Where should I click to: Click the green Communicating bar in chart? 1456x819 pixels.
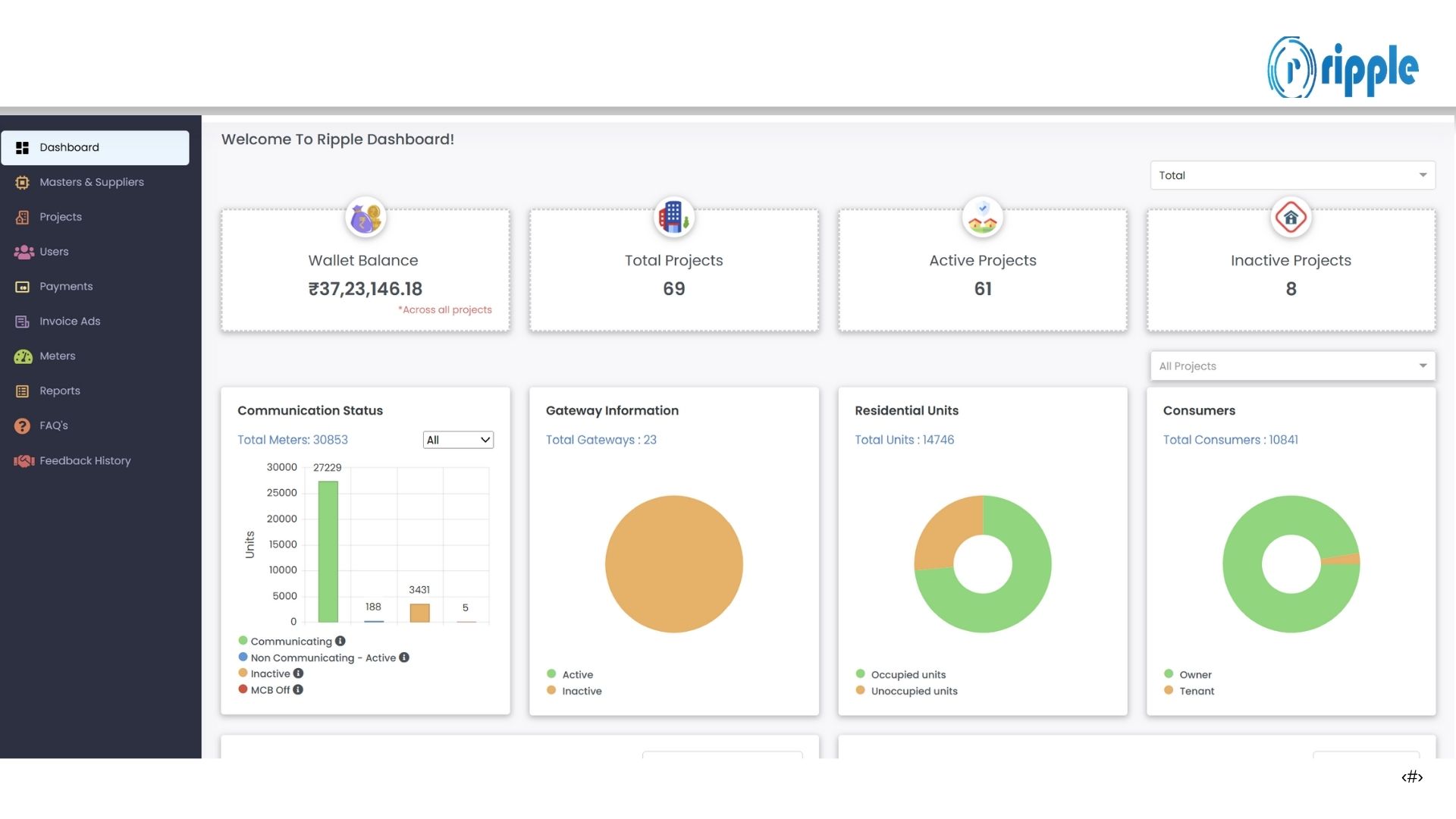coord(328,551)
